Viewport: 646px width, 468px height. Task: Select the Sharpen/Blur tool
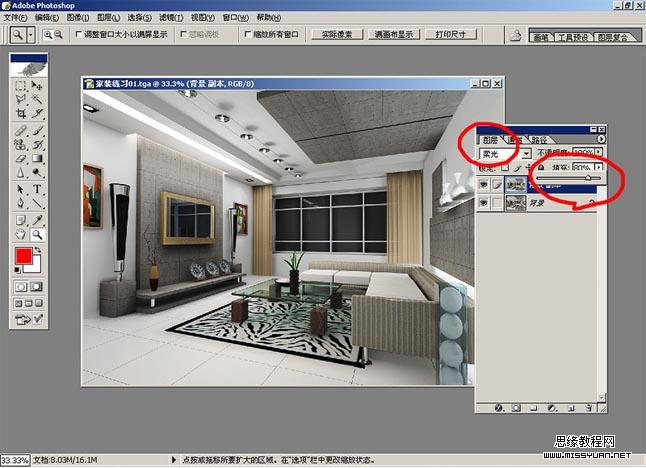point(20,173)
